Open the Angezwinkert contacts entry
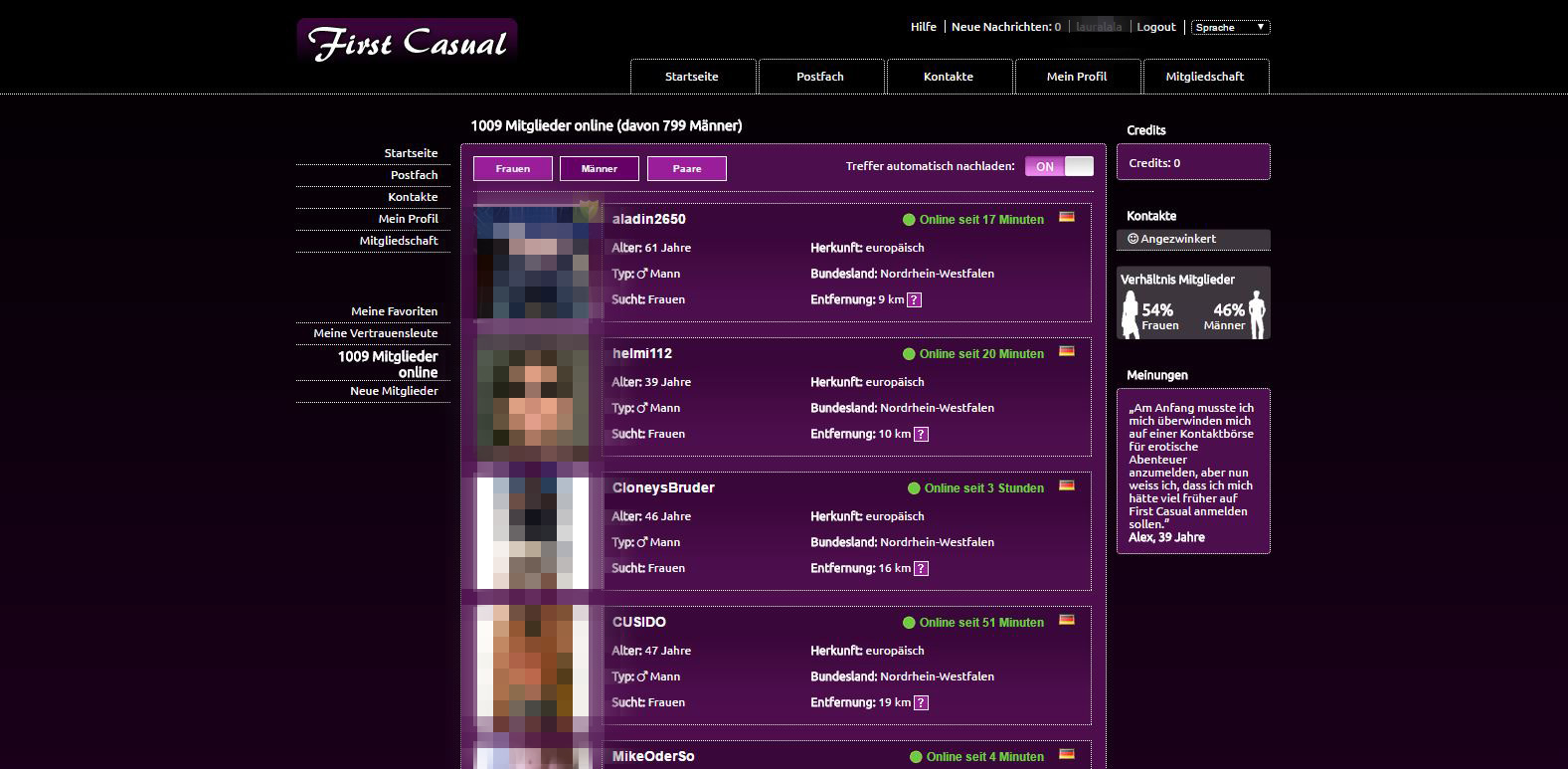The height and width of the screenshot is (769, 1568). tap(1193, 239)
